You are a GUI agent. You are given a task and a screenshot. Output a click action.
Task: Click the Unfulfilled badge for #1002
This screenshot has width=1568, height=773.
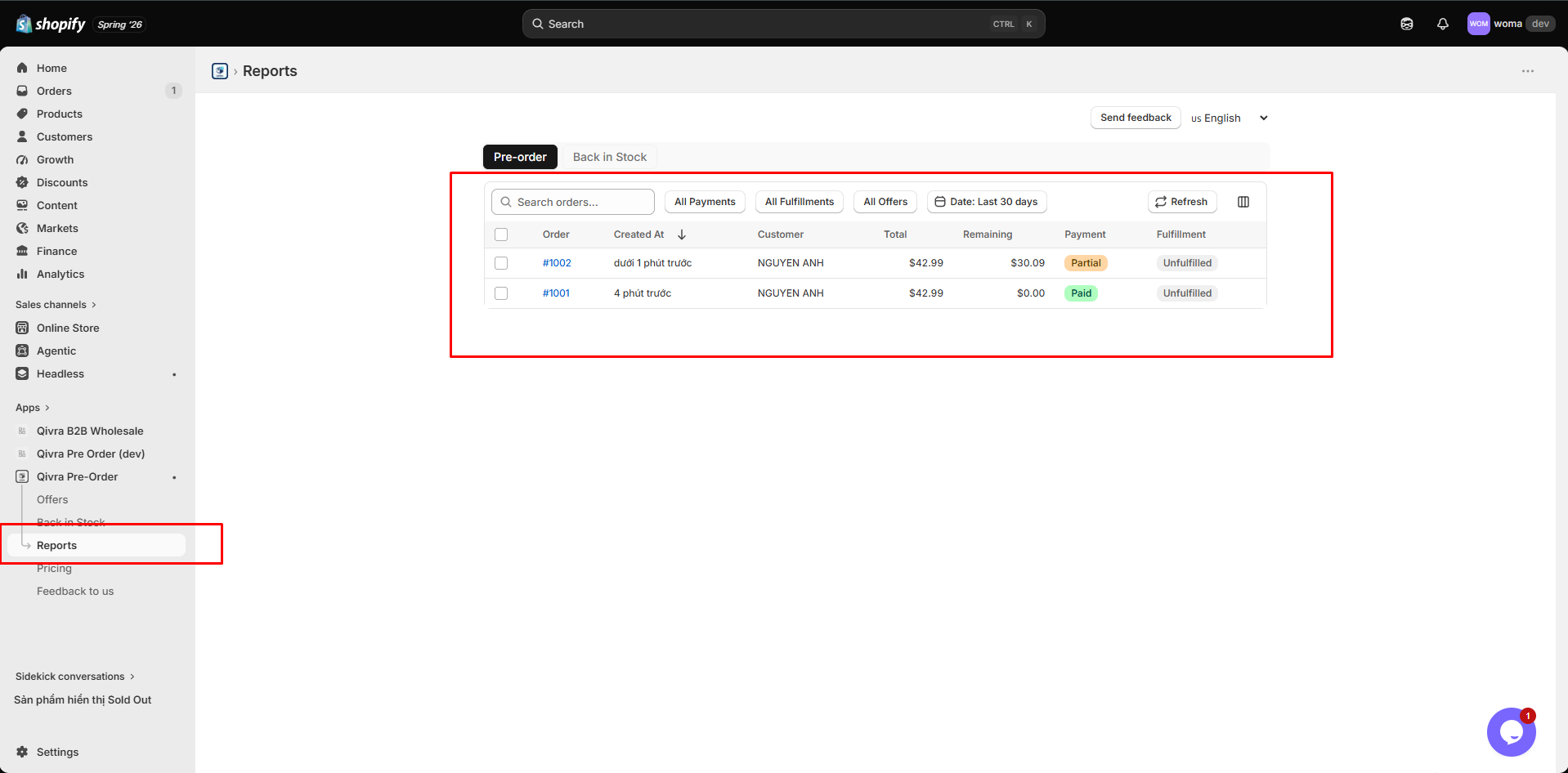pyautogui.click(x=1187, y=263)
